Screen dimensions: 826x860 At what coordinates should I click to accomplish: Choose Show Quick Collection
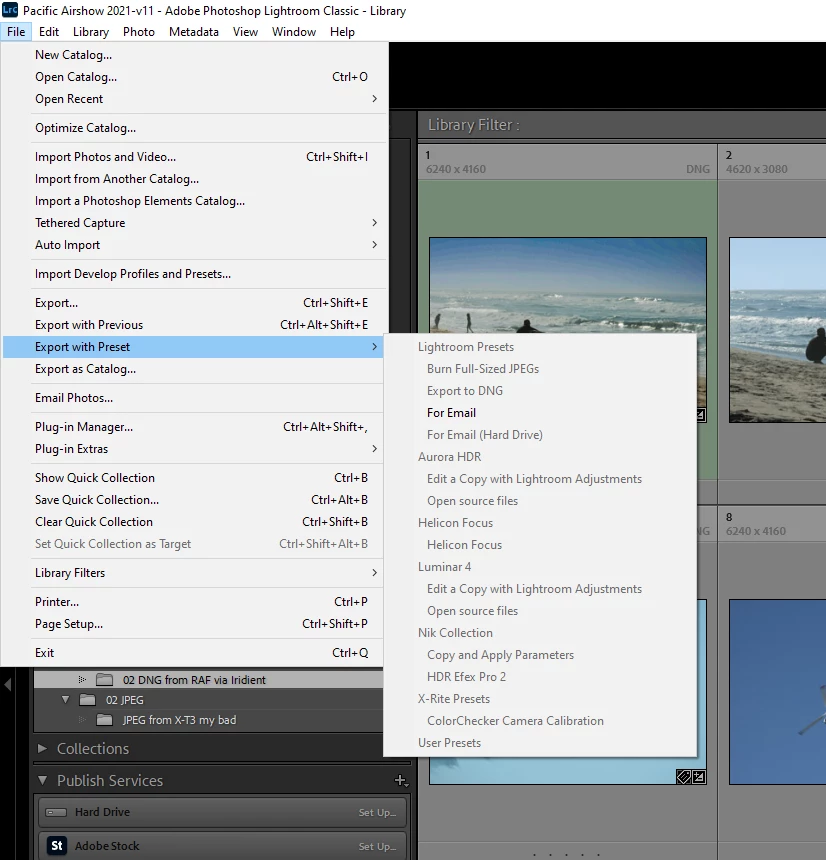(193, 478)
